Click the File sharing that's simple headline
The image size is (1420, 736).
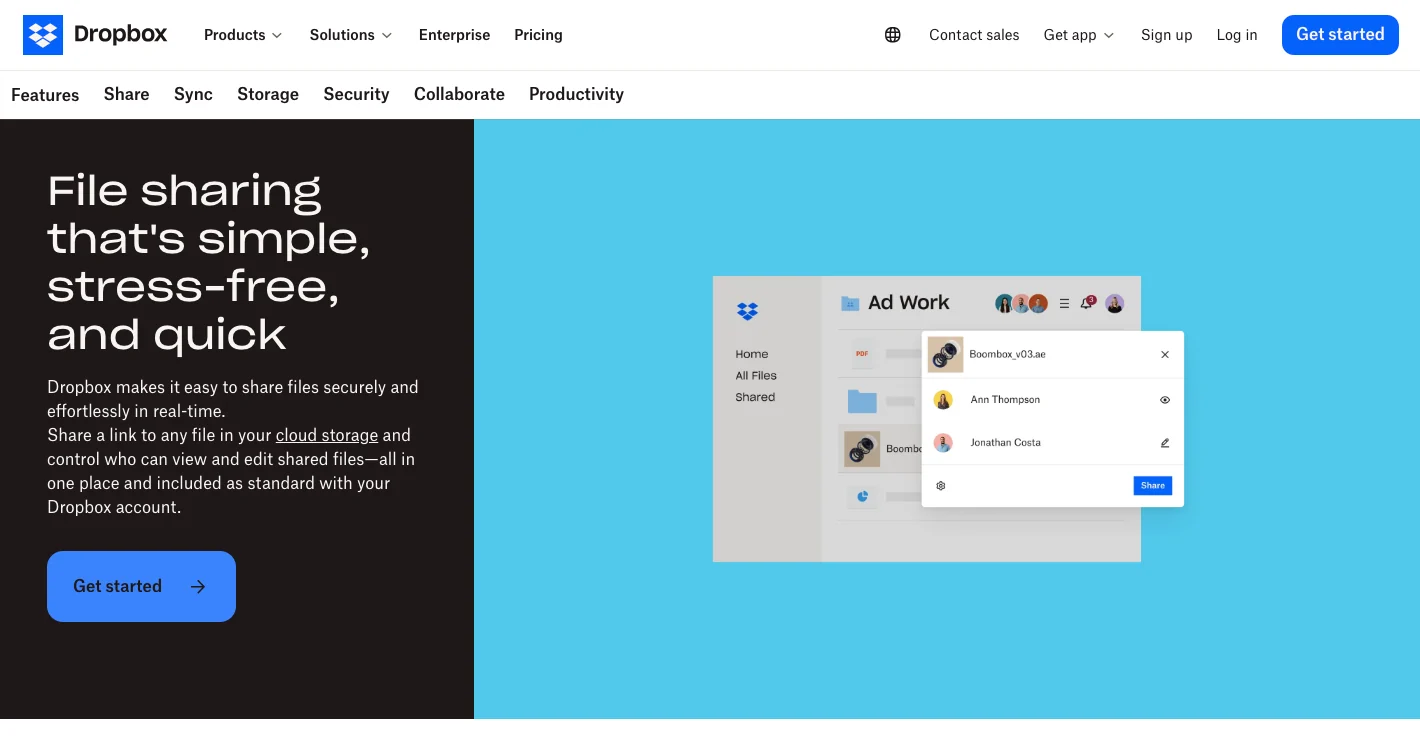coord(209,262)
